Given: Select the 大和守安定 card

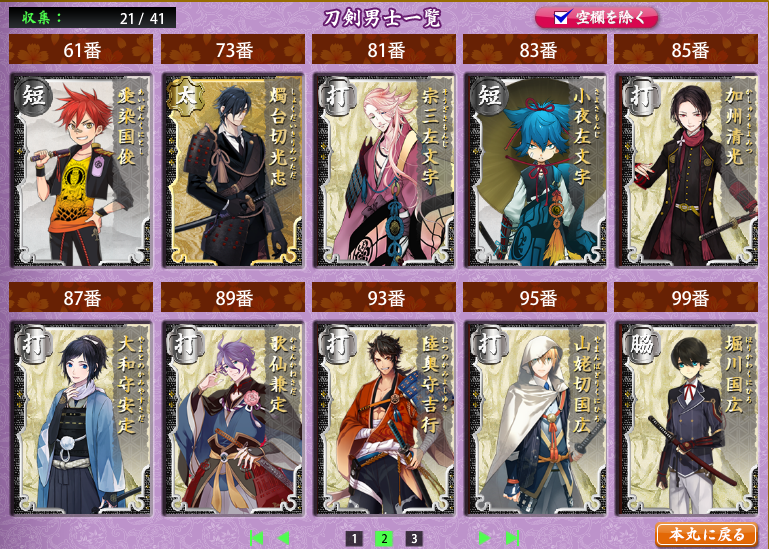Looking at the screenshot, I should (81, 418).
